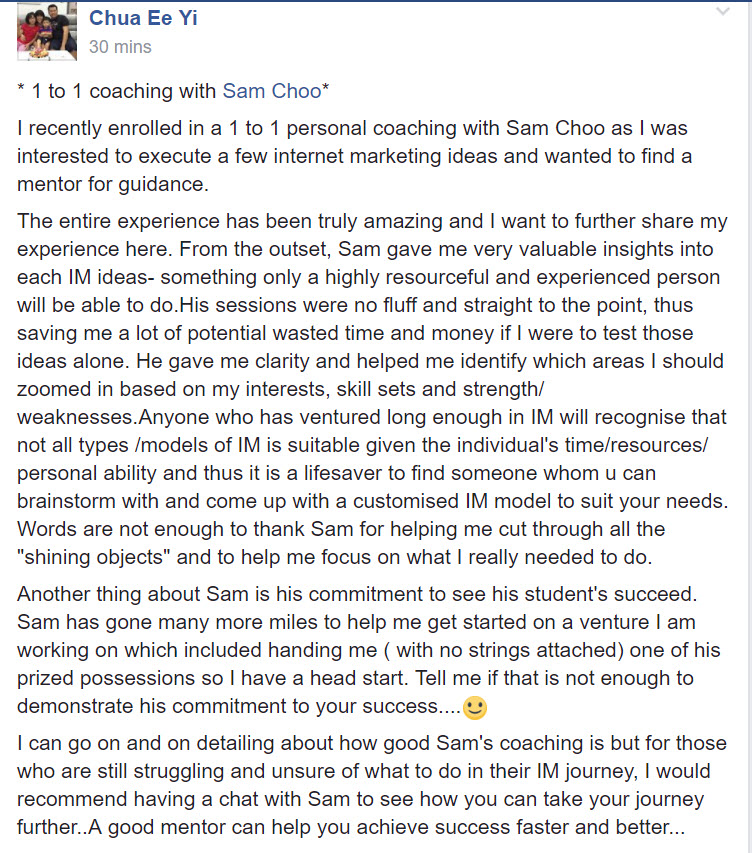Click the final paragraph starting 'I can go on'
Viewport: 752px width, 853px height.
click(372, 785)
